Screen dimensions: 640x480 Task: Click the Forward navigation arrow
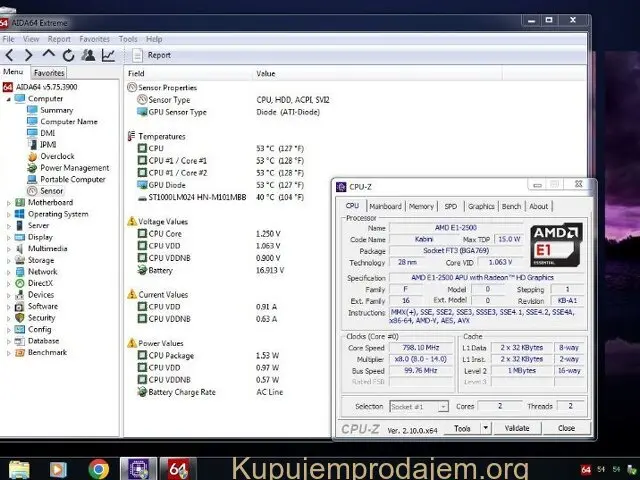(28, 55)
